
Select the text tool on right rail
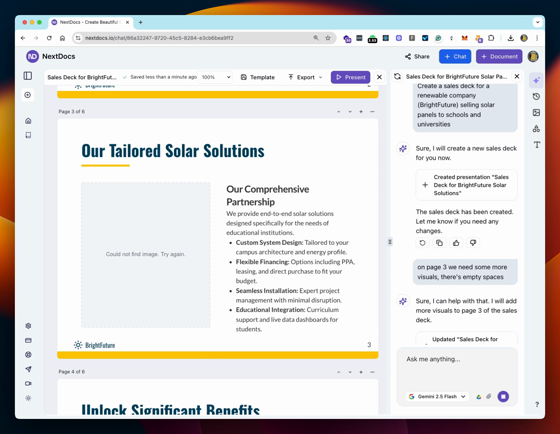pos(536,145)
